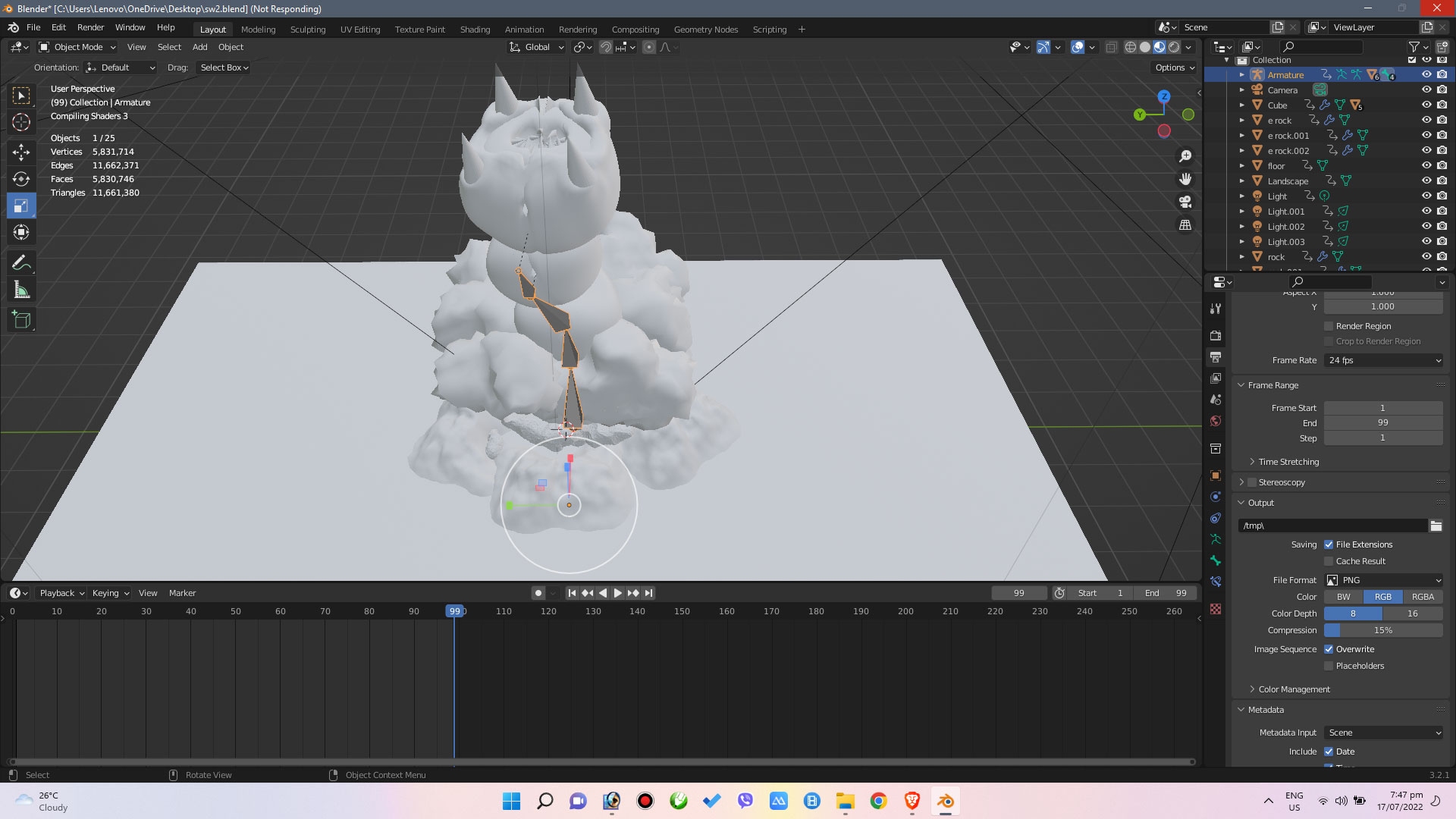Enable the Stereoscopy checkbox
Image resolution: width=1456 pixels, height=819 pixels.
pos(1252,482)
